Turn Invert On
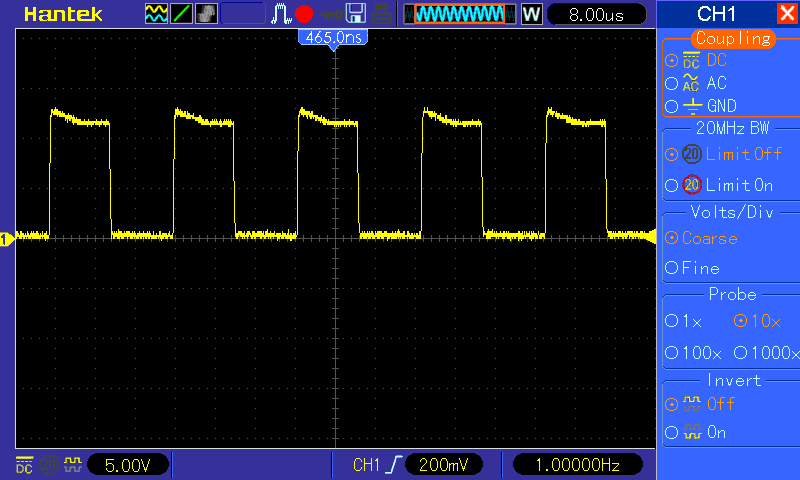Viewport: 800px width, 480px height. (671, 433)
